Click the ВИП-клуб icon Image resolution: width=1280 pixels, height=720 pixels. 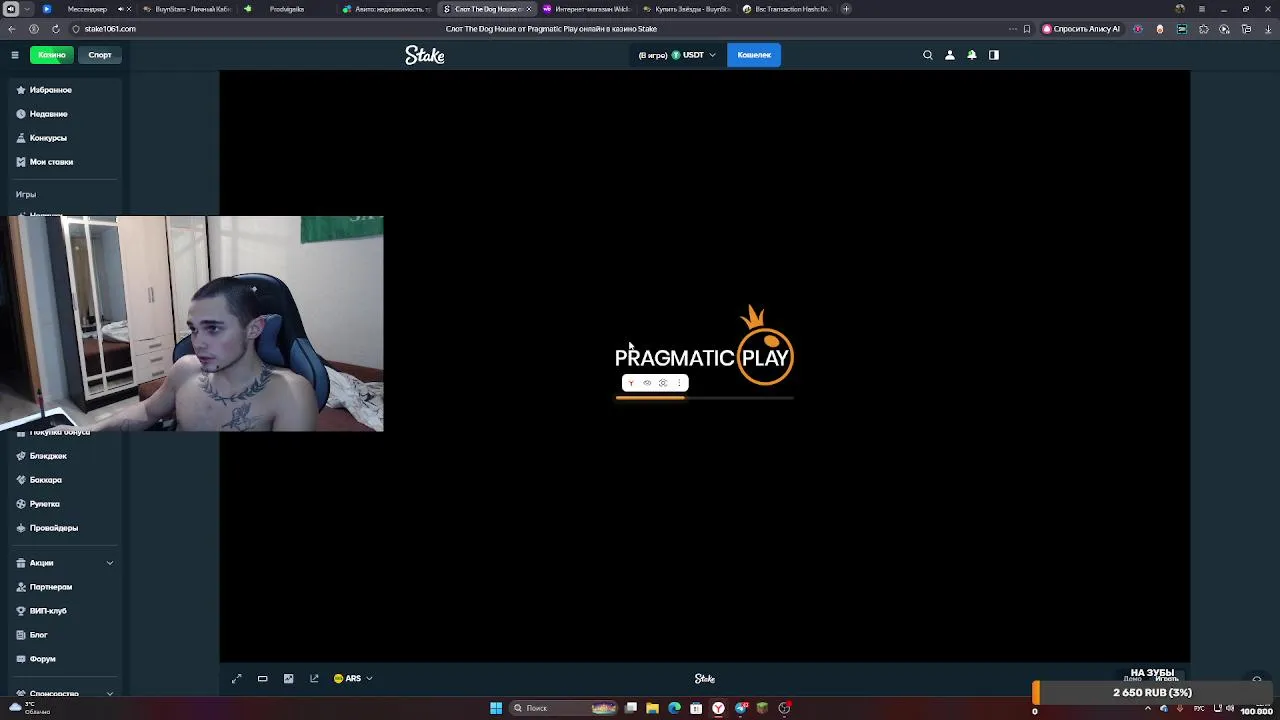[x=21, y=611]
